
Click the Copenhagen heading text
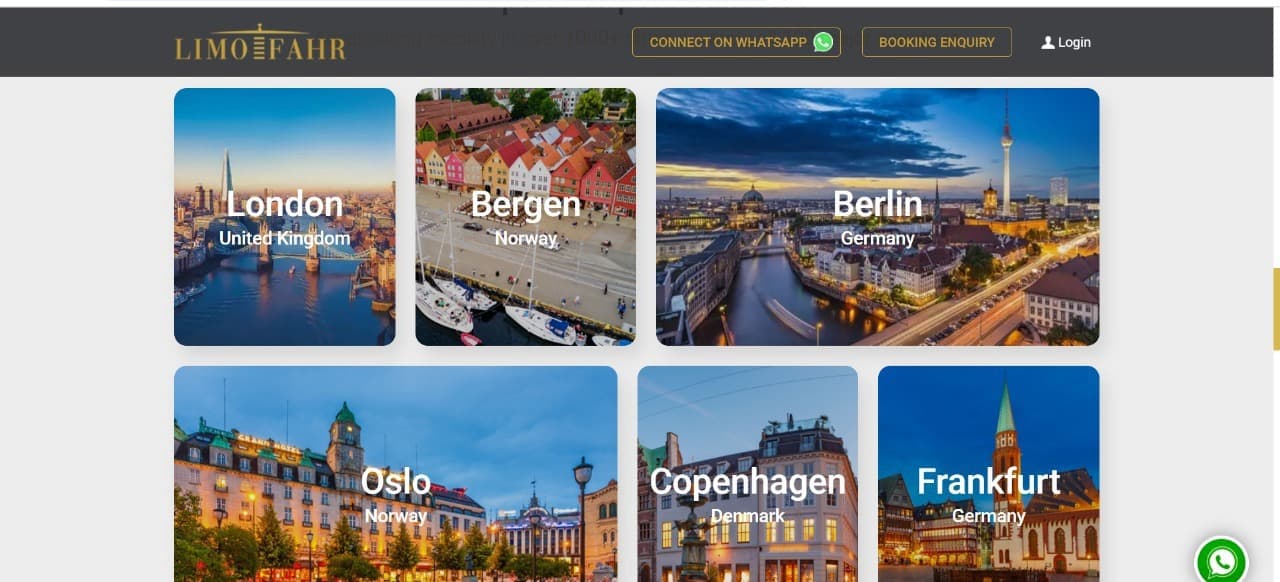coord(748,482)
